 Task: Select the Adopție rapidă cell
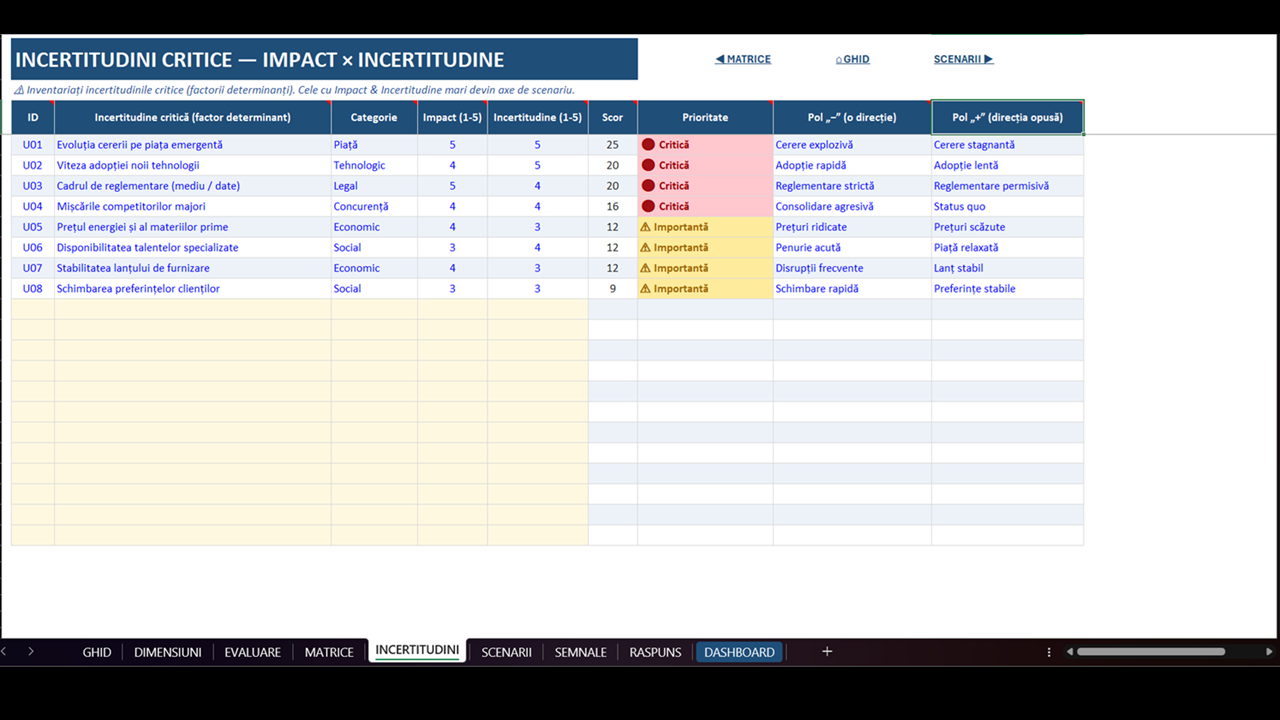pyautogui.click(x=852, y=165)
